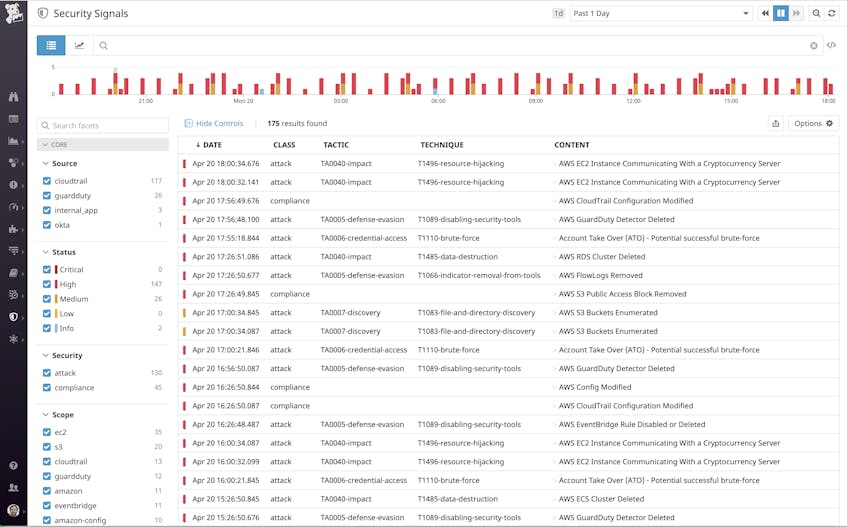
Task: Click the shield icon beside Security Signals title
Action: coord(43,13)
